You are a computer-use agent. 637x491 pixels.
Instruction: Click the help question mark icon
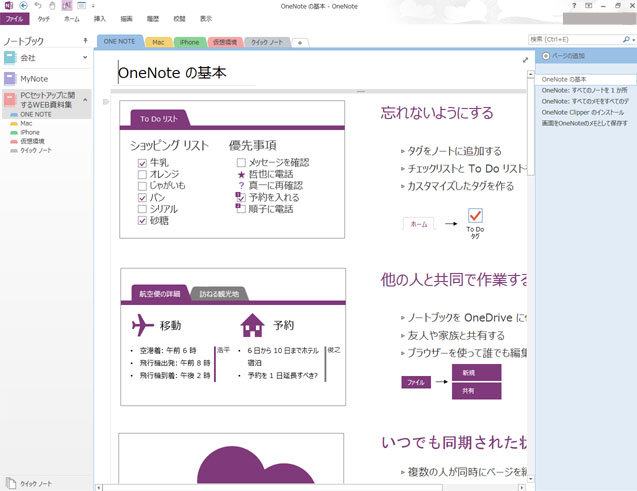coord(574,6)
